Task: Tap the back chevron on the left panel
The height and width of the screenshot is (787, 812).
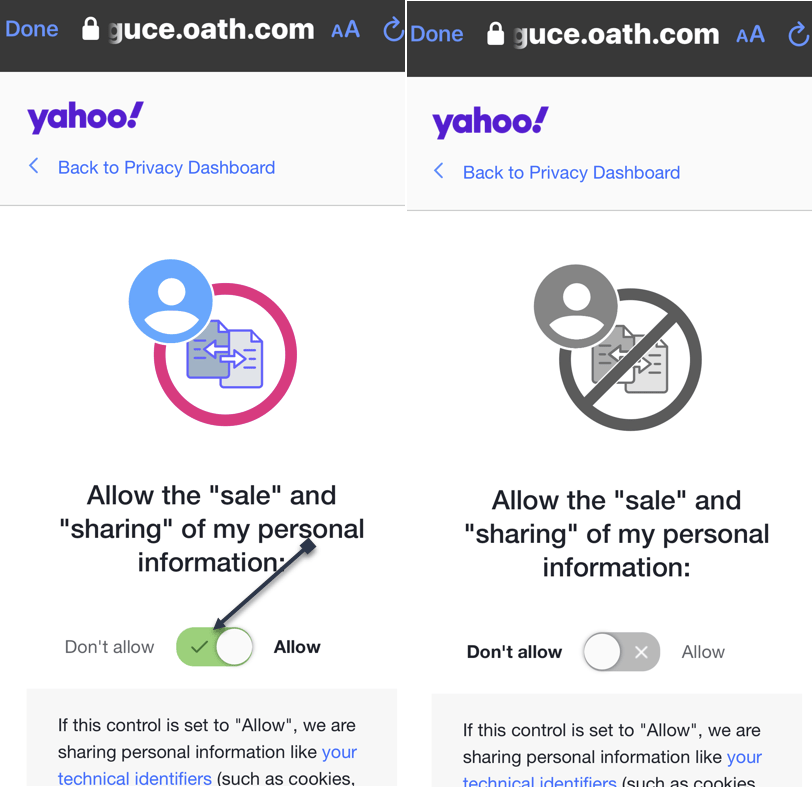Action: click(33, 167)
